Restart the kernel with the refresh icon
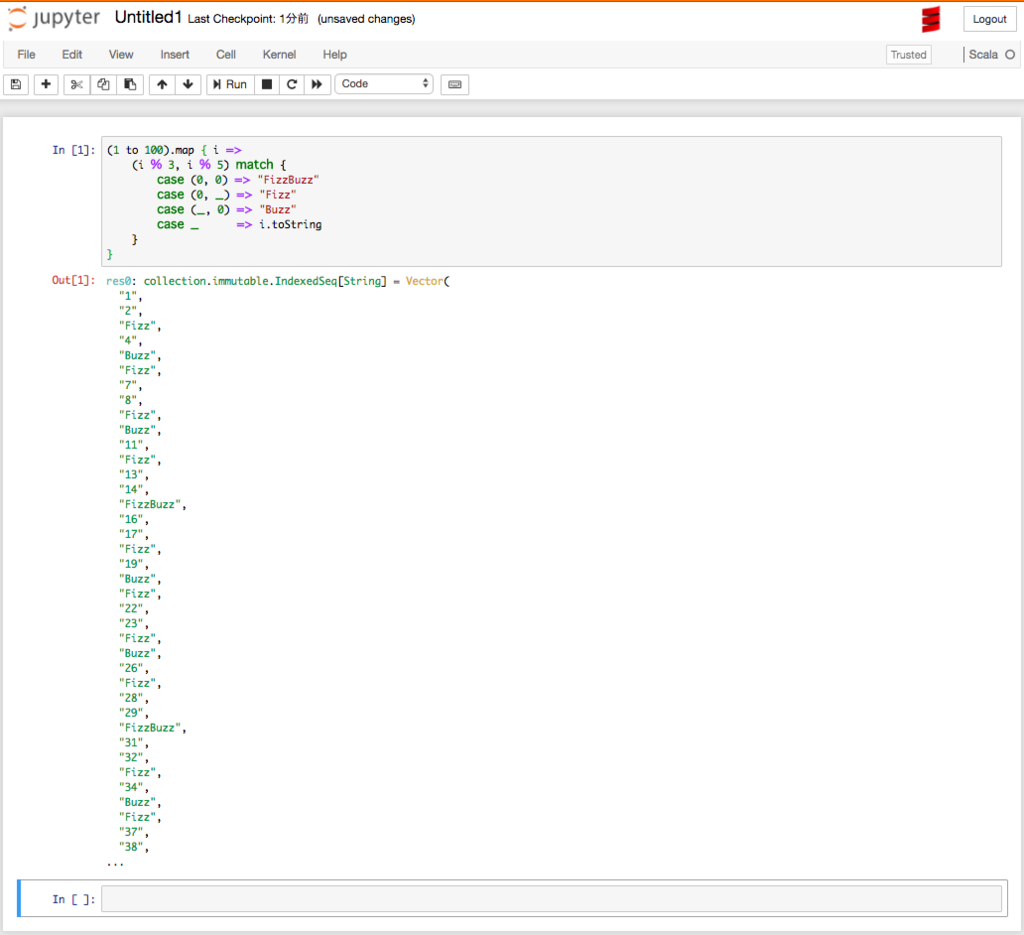This screenshot has width=1024, height=935. (290, 84)
